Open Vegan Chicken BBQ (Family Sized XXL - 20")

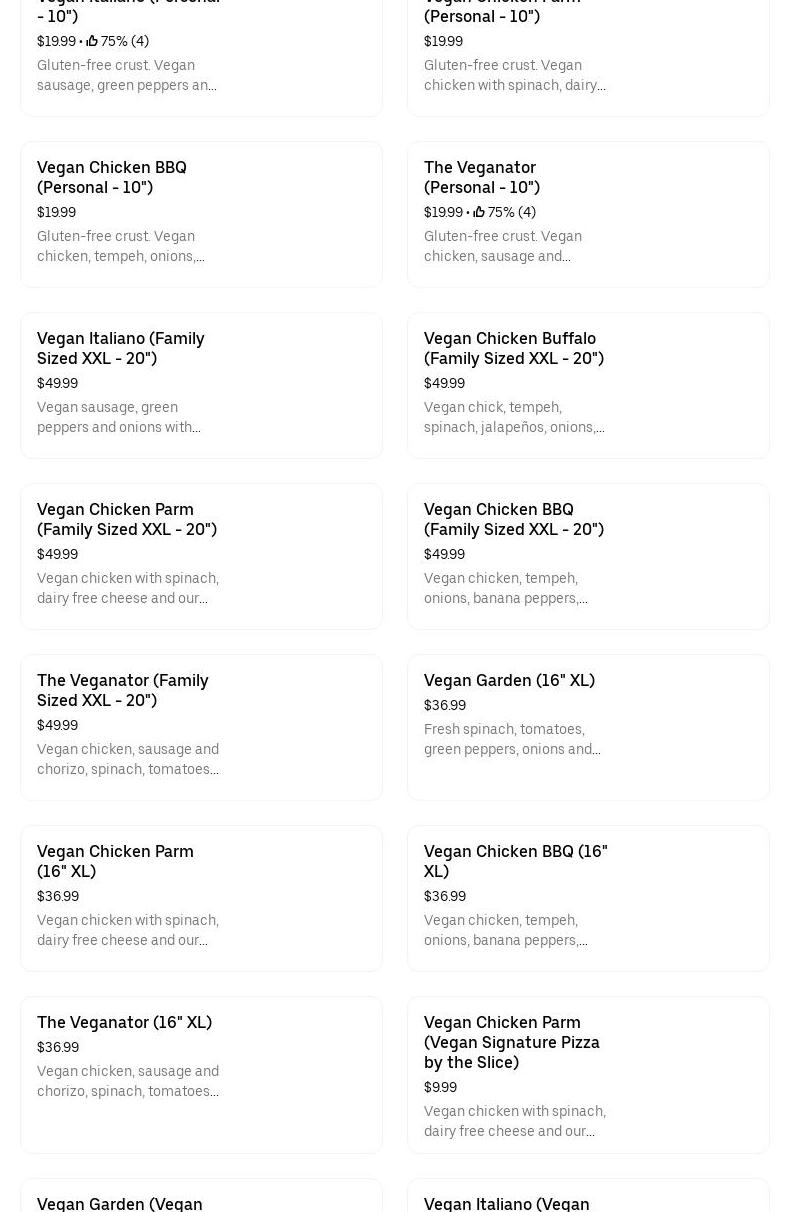click(x=513, y=519)
